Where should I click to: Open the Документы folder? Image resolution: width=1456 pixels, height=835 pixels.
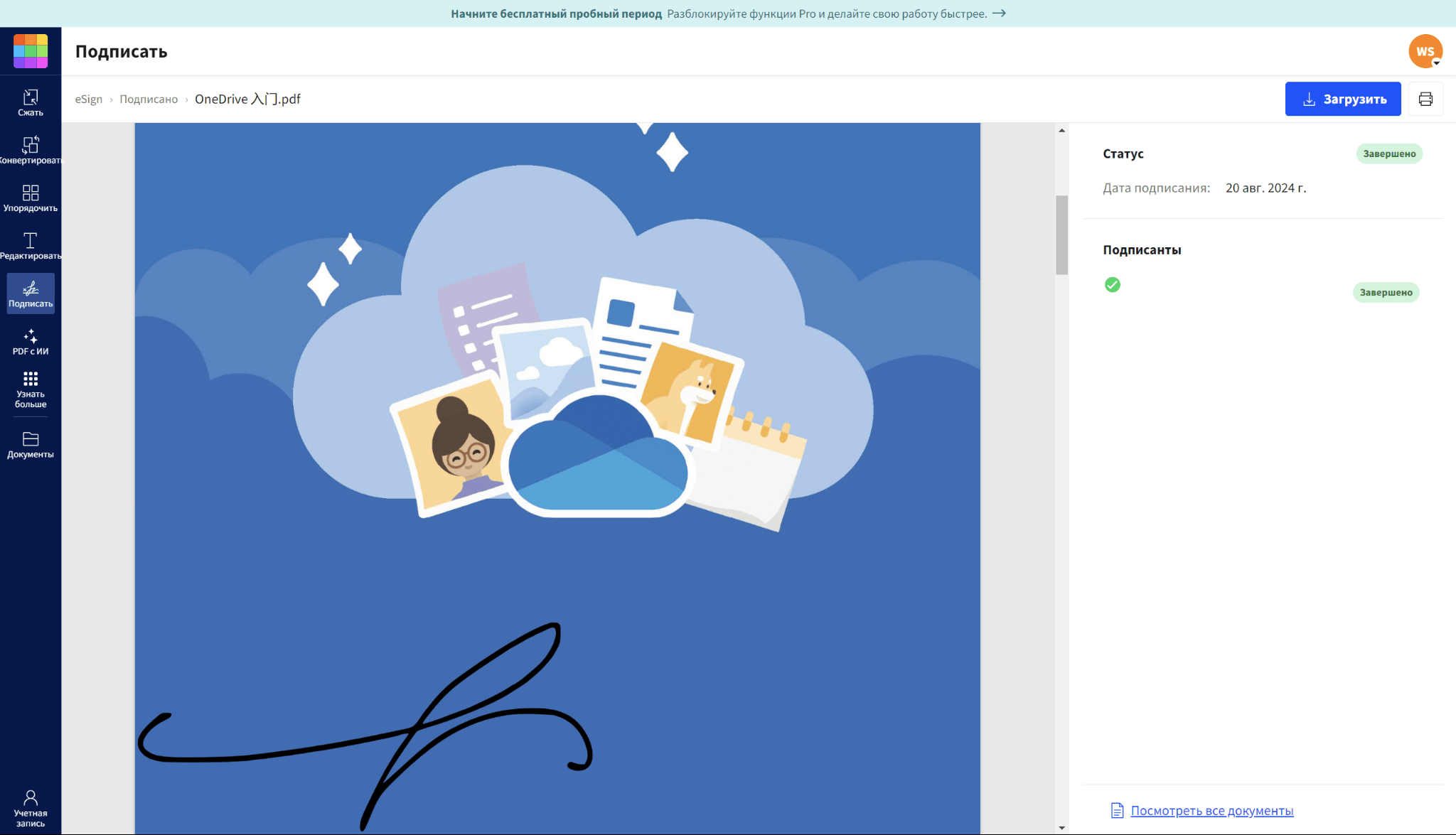31,444
